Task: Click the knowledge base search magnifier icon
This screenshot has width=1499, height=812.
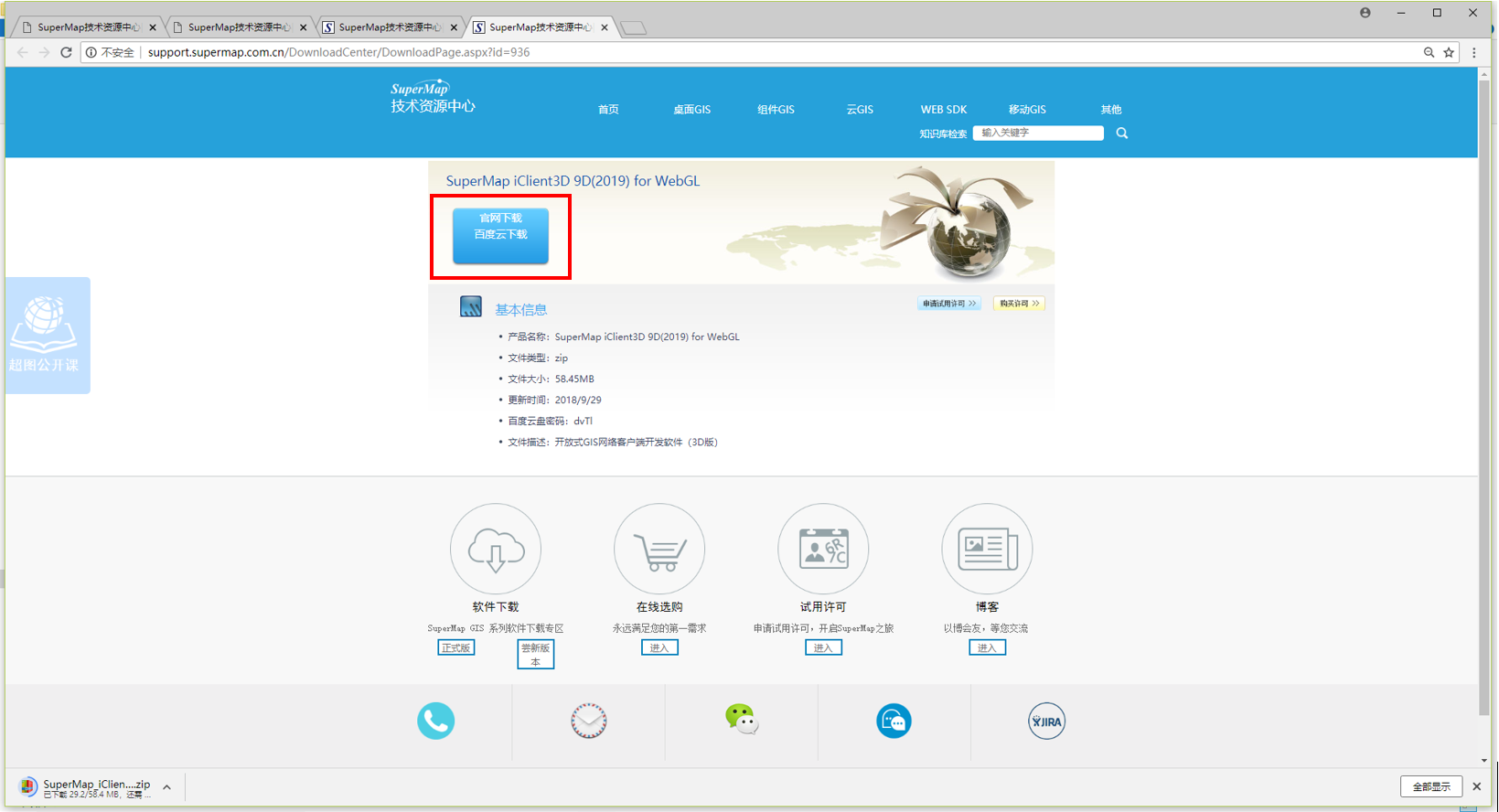Action: [x=1122, y=134]
